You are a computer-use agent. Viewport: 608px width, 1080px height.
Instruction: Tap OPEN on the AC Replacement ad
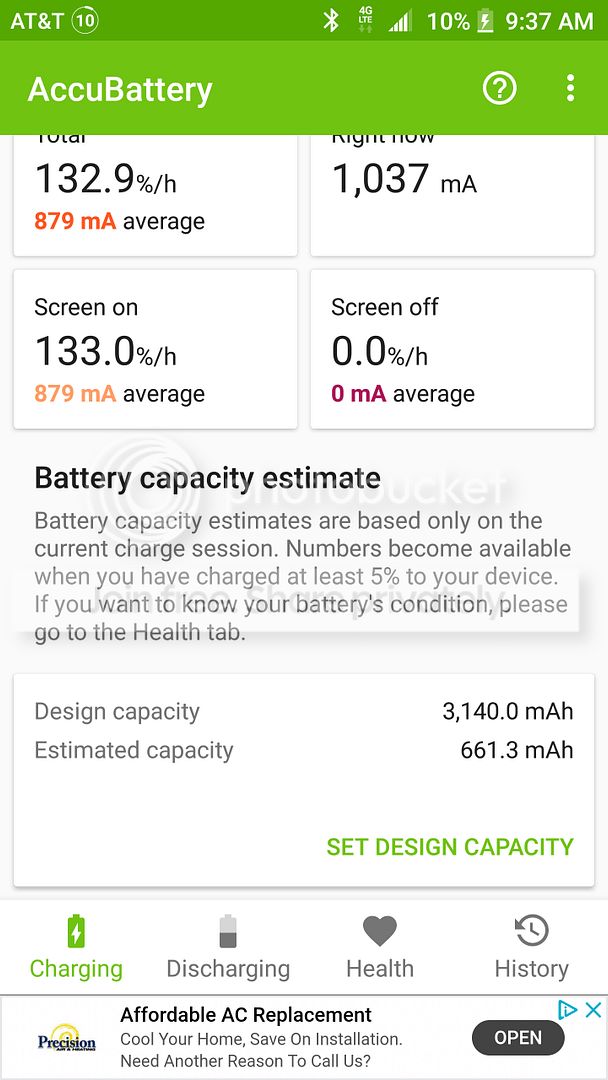pos(518,1038)
